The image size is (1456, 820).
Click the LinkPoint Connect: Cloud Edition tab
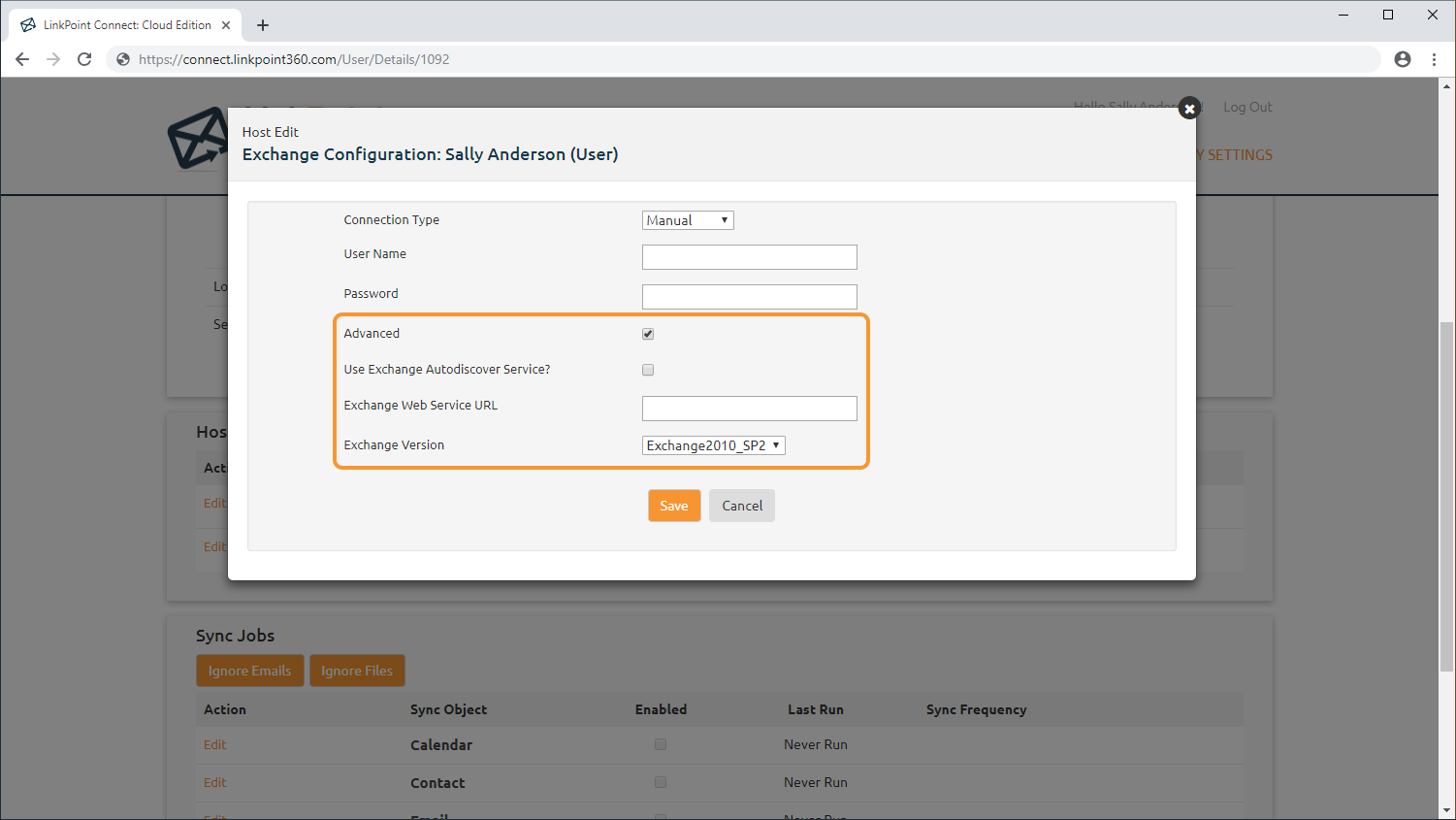(x=126, y=25)
